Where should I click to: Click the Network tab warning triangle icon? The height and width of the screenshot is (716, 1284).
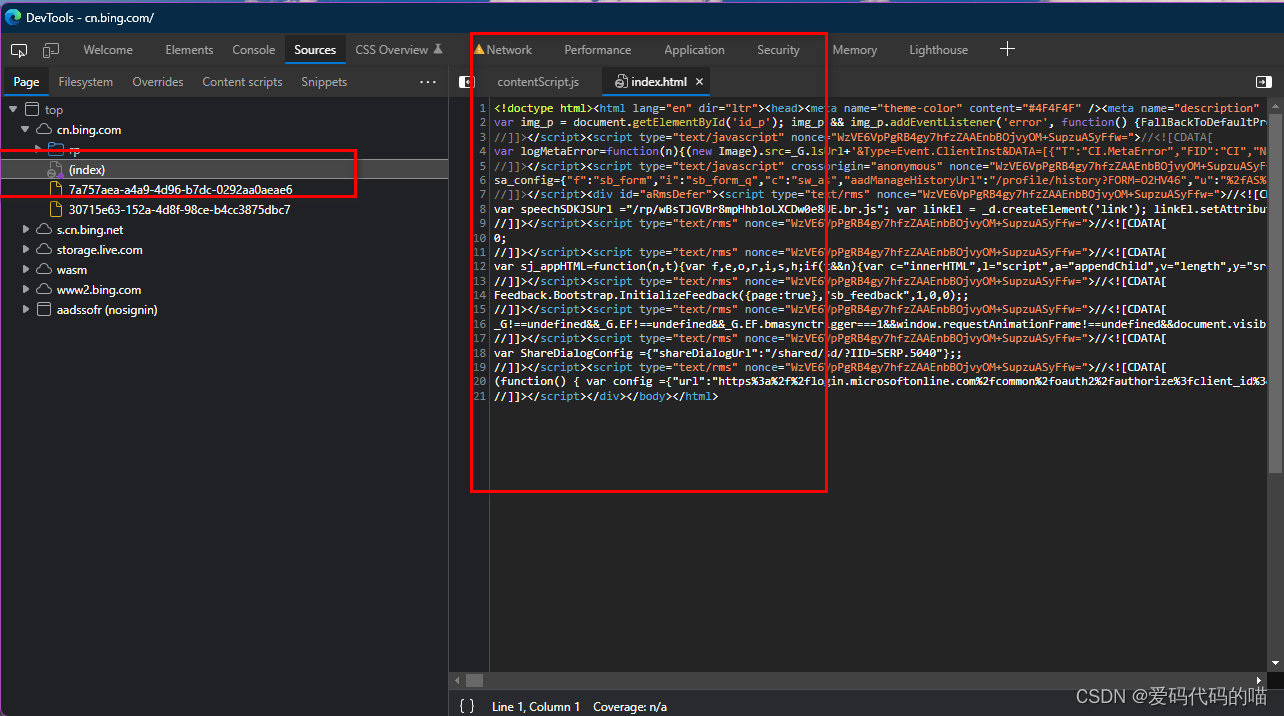479,49
